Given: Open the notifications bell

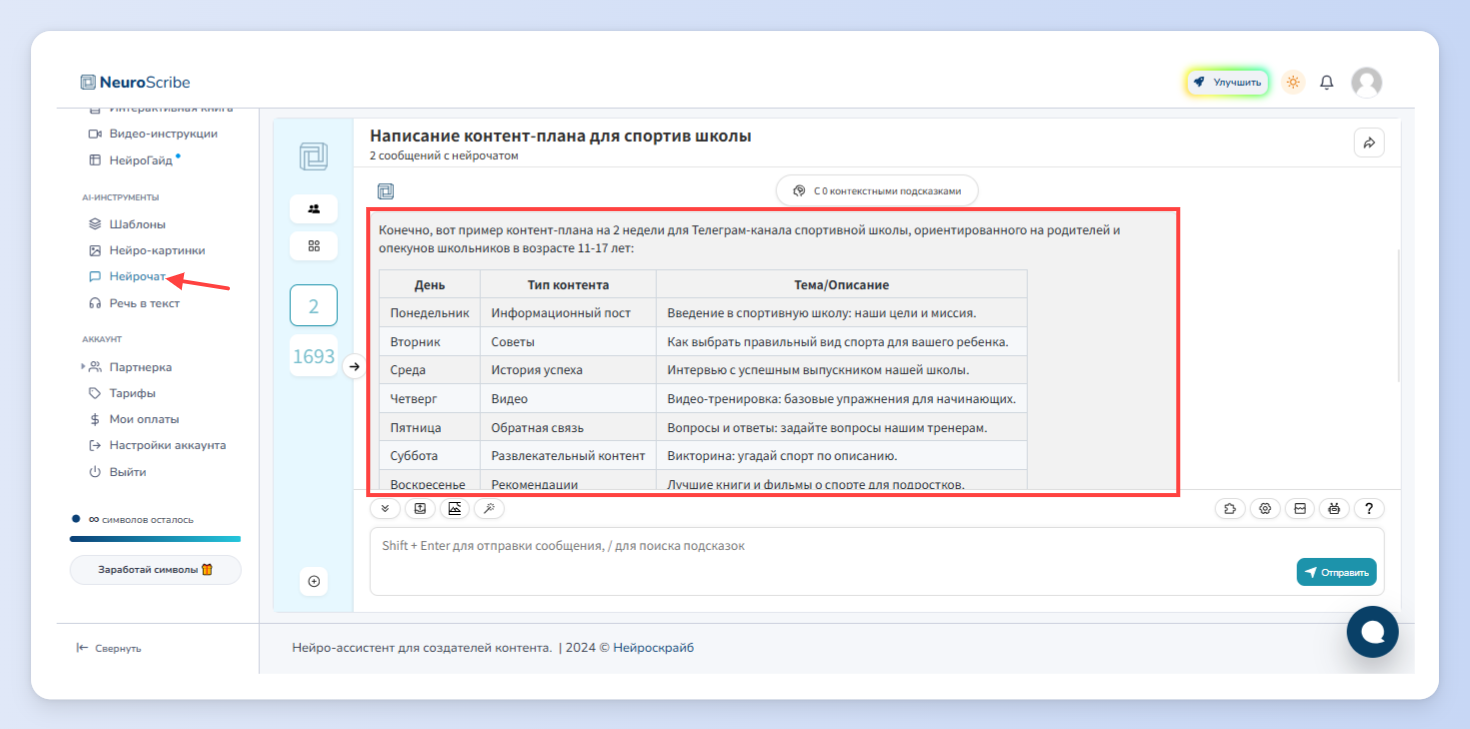Looking at the screenshot, I should [1327, 82].
